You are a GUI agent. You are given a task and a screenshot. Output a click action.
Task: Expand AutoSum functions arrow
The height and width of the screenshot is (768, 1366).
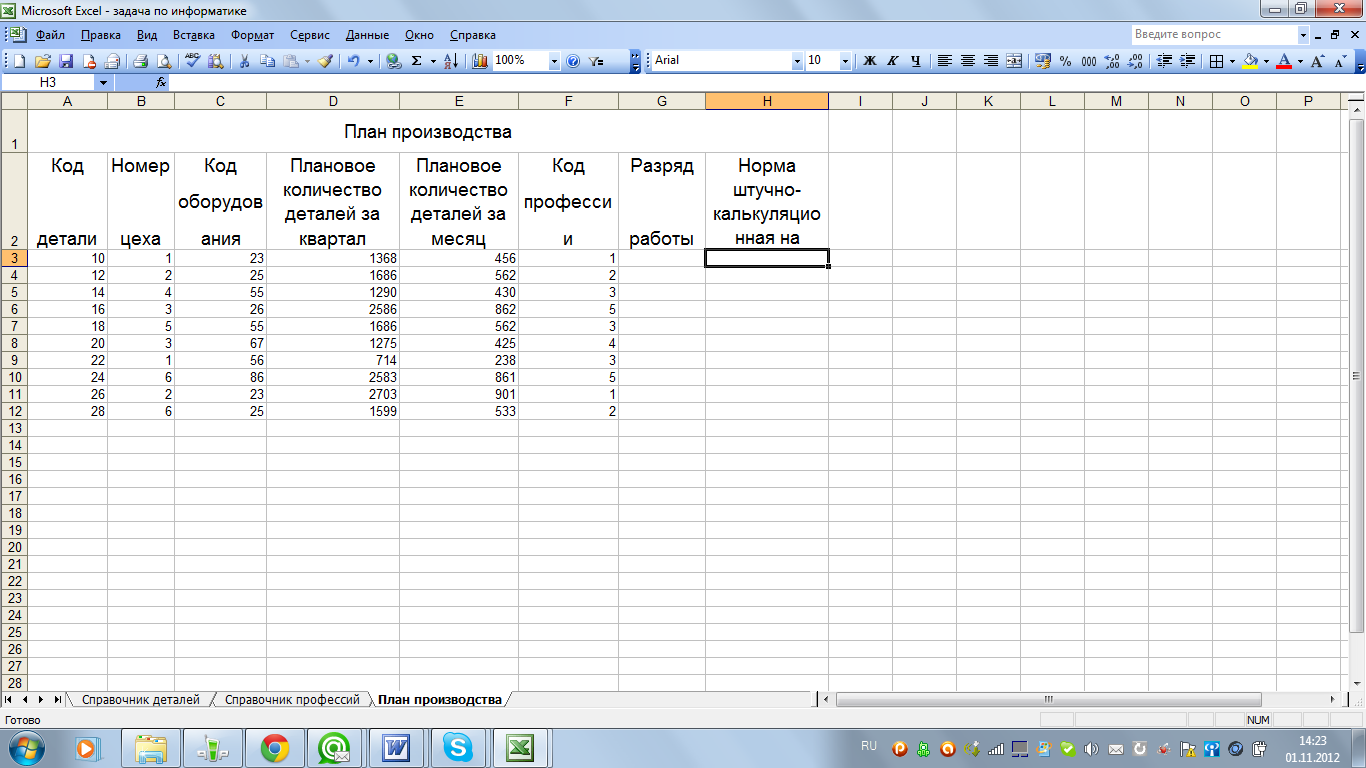tap(433, 61)
